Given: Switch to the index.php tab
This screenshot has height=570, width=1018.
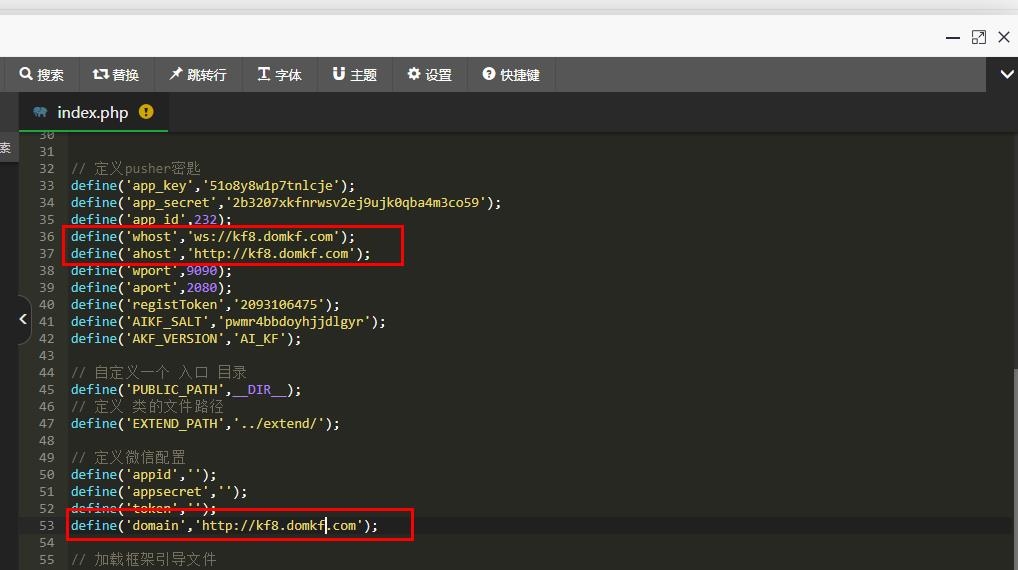Looking at the screenshot, I should [92, 112].
